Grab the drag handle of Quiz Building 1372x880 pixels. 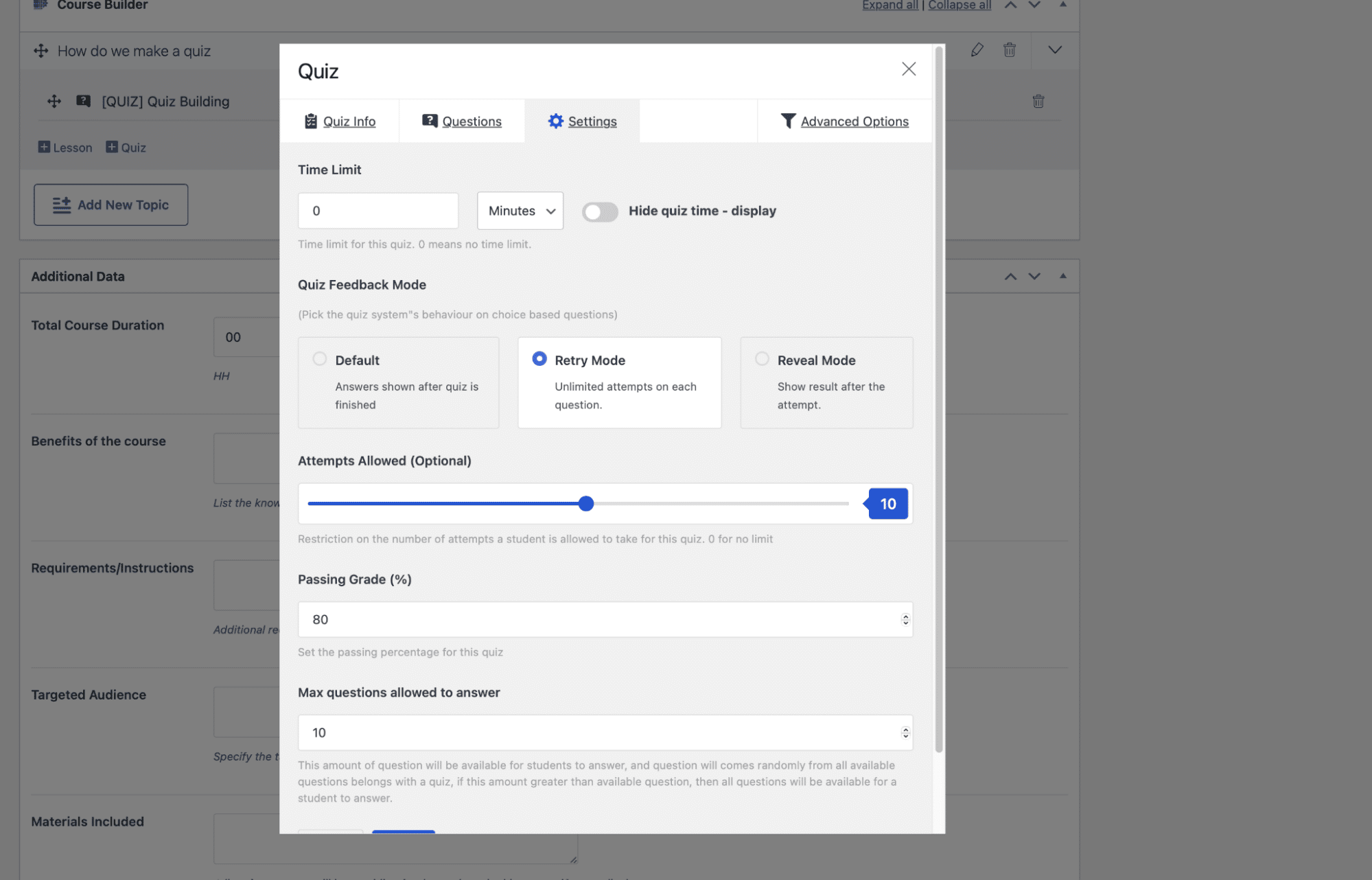(54, 101)
